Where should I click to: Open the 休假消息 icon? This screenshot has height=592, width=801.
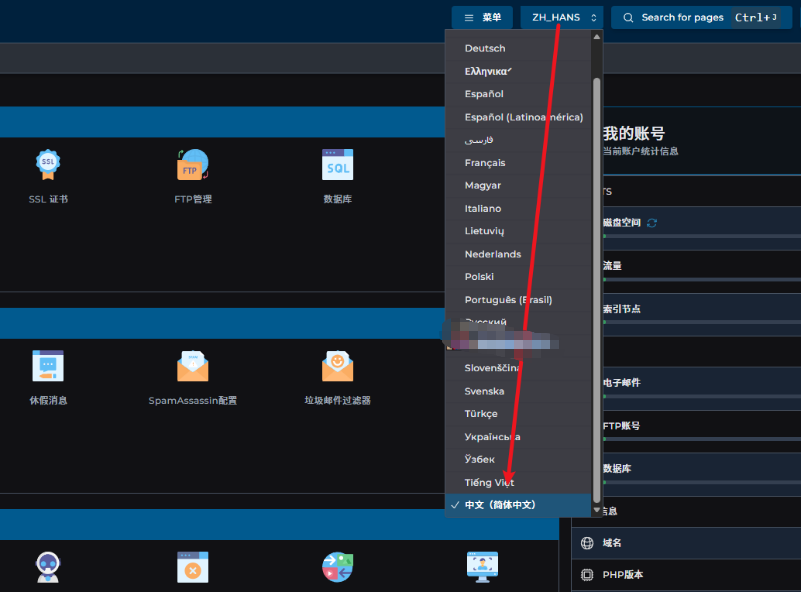point(48,366)
